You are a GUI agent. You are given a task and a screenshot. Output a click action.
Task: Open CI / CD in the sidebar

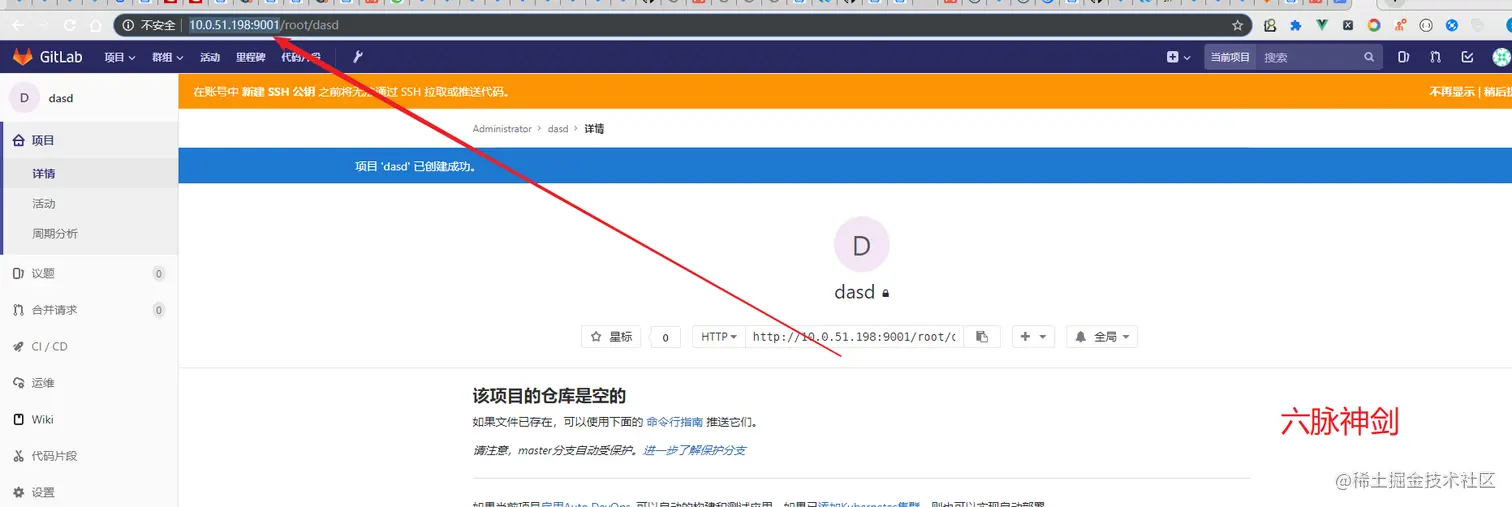coord(89,346)
